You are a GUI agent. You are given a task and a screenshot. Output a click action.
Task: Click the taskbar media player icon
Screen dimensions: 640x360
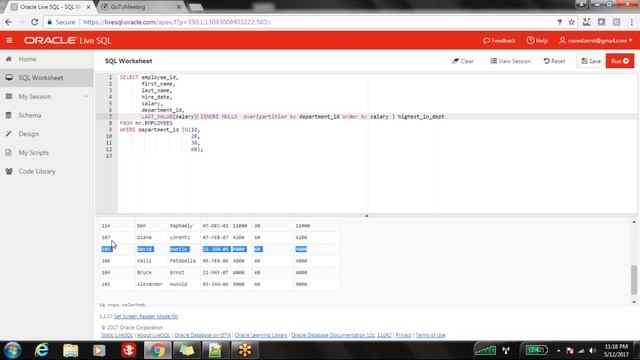point(99,350)
